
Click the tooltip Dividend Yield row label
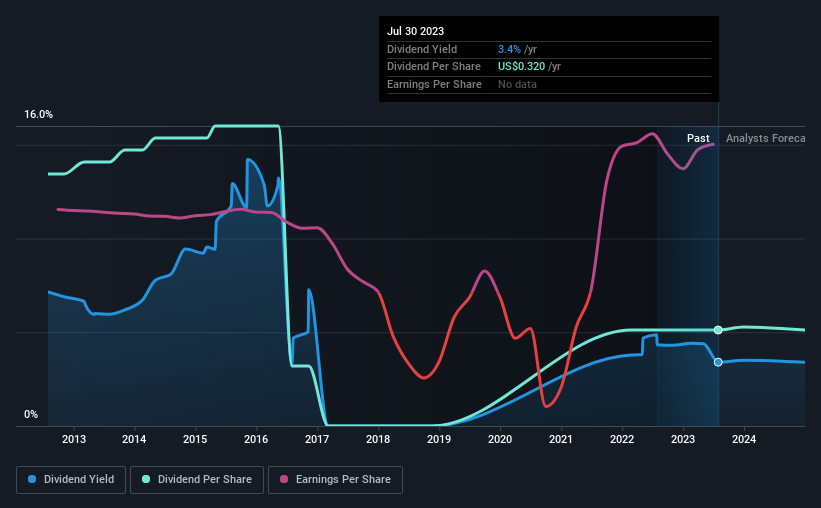(x=422, y=49)
